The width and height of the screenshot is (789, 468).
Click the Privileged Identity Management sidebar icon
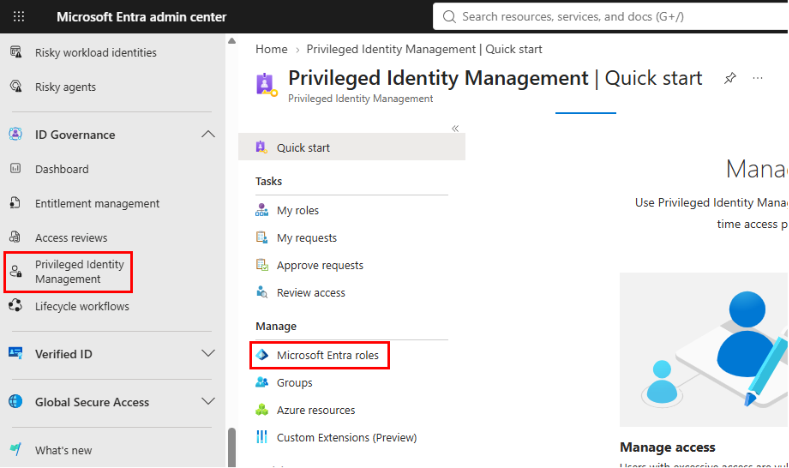(x=16, y=272)
